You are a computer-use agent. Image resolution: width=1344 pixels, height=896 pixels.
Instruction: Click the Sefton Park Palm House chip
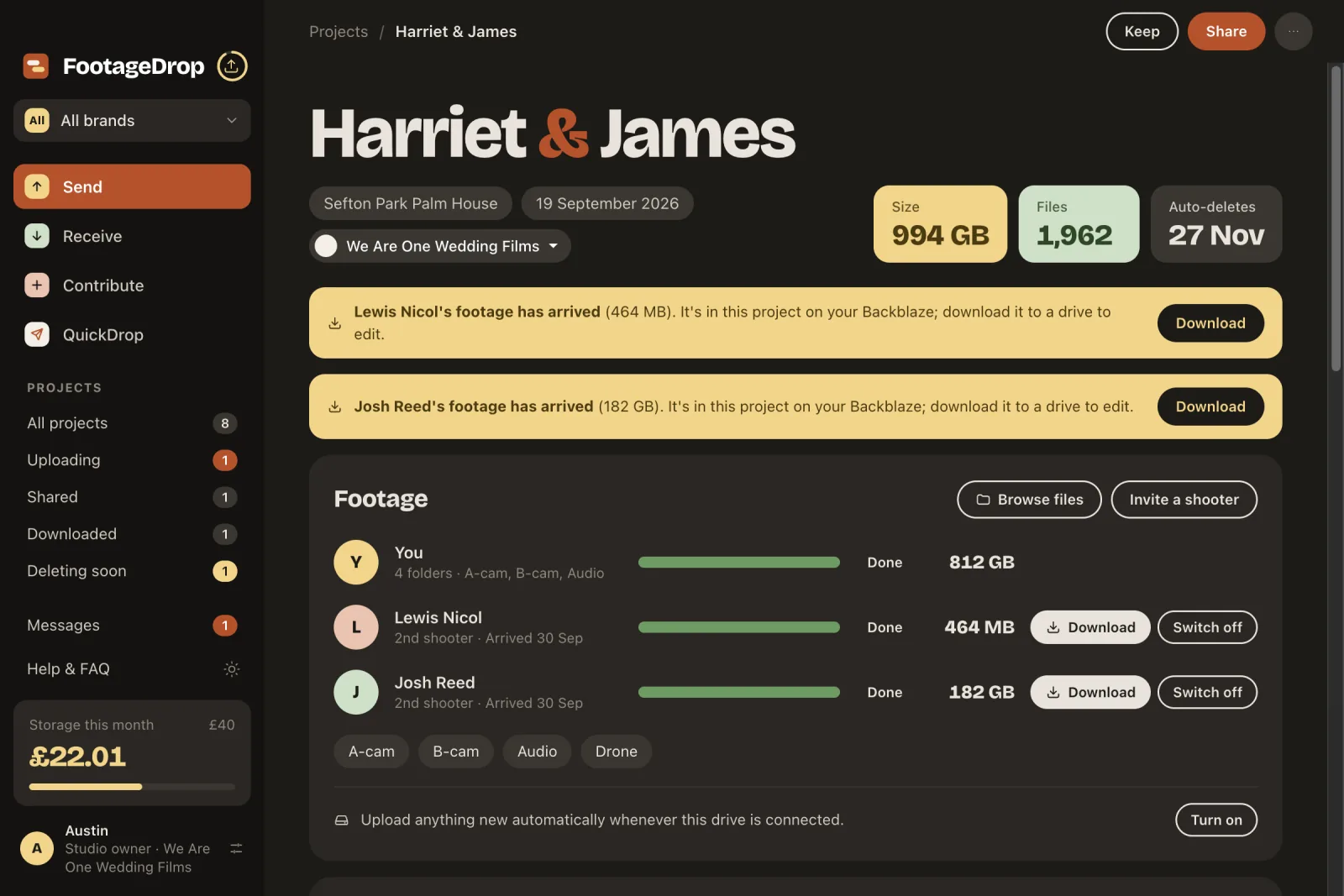click(x=411, y=203)
